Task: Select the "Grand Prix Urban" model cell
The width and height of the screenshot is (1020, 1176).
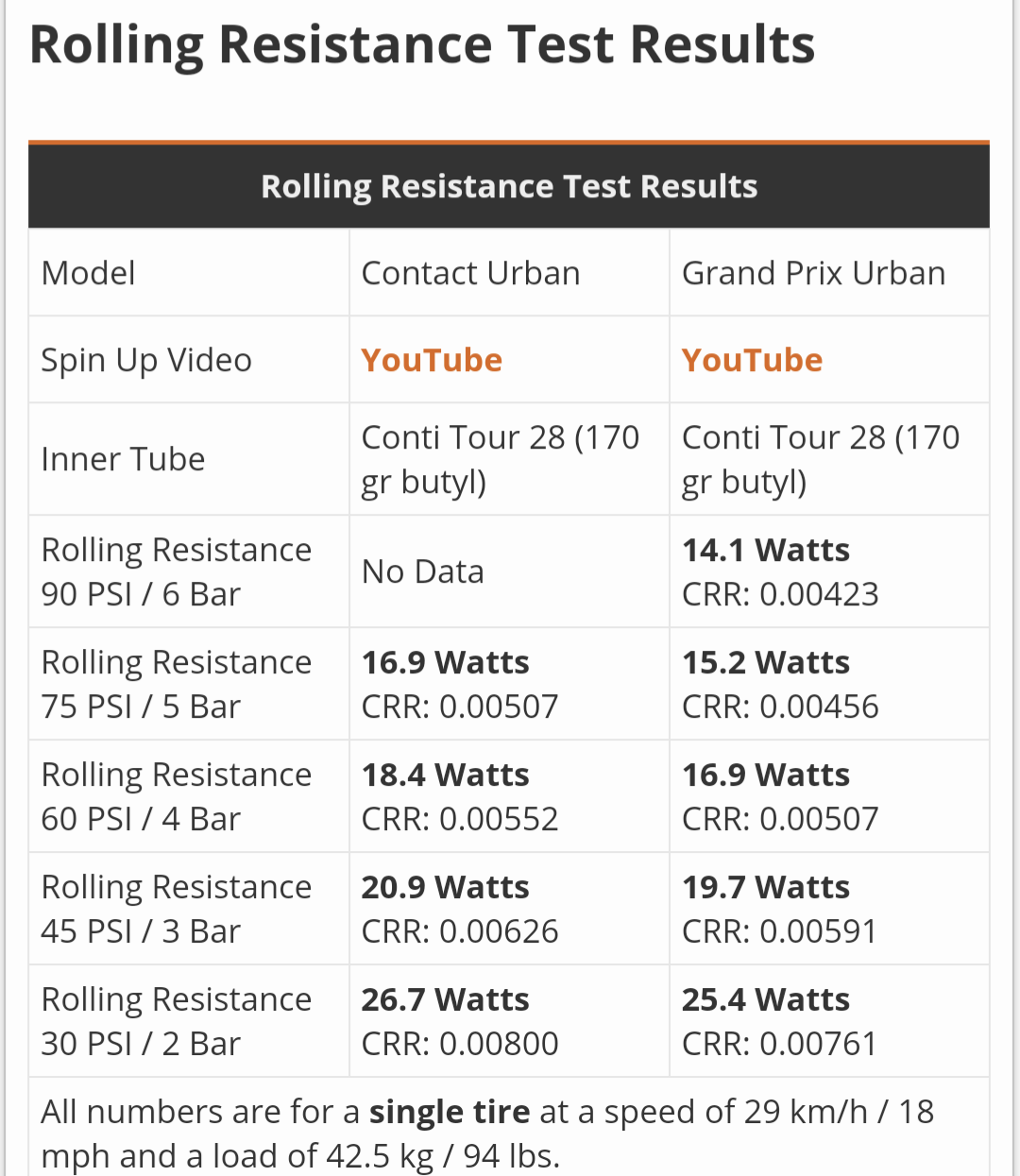Action: [813, 273]
